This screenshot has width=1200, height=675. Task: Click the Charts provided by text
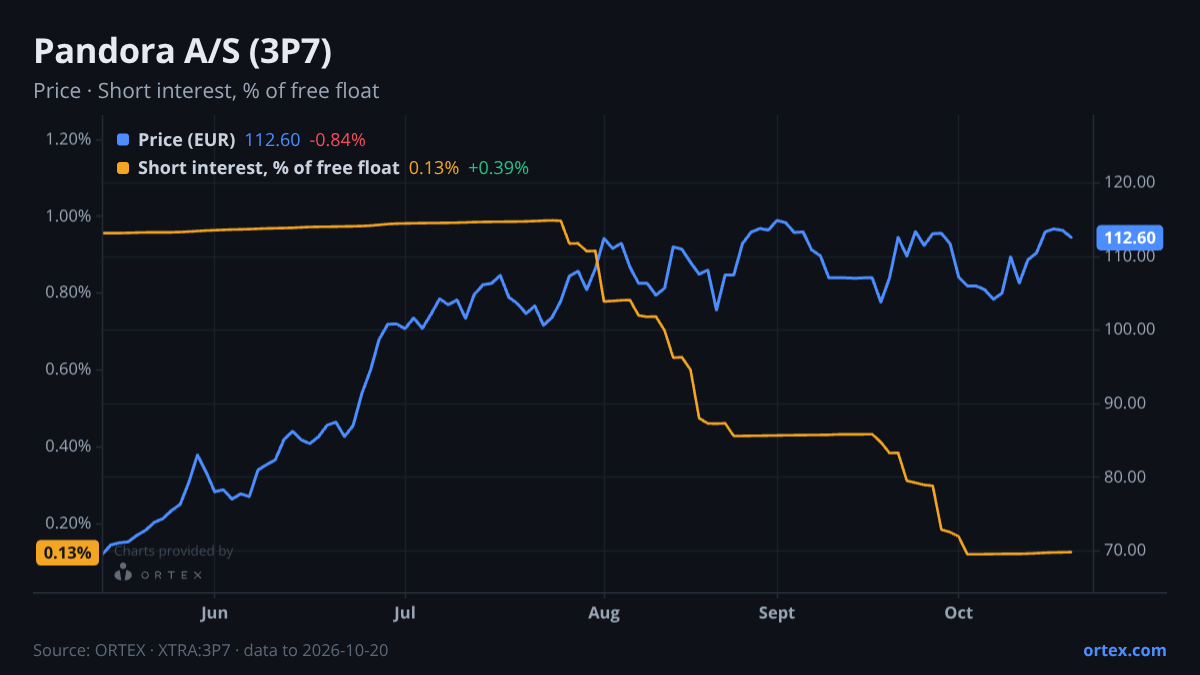173,551
